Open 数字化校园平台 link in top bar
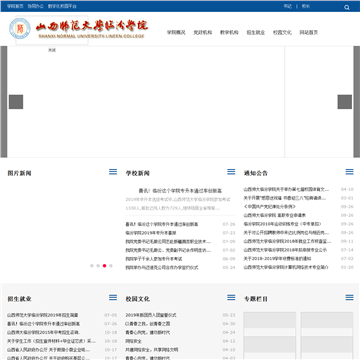Screen dimensions: 360x360 (62, 6)
